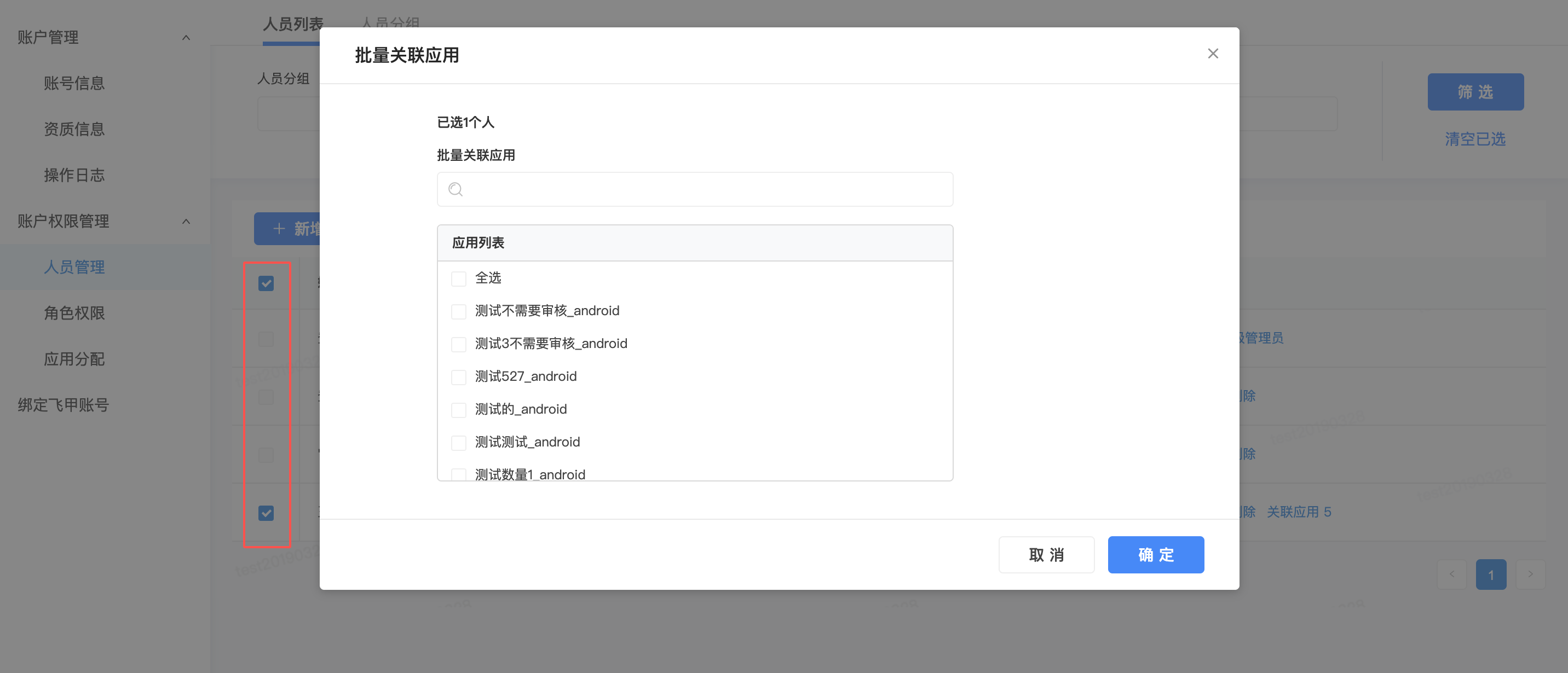Collapse the 账户权限管理 menu chevron

coord(186,222)
